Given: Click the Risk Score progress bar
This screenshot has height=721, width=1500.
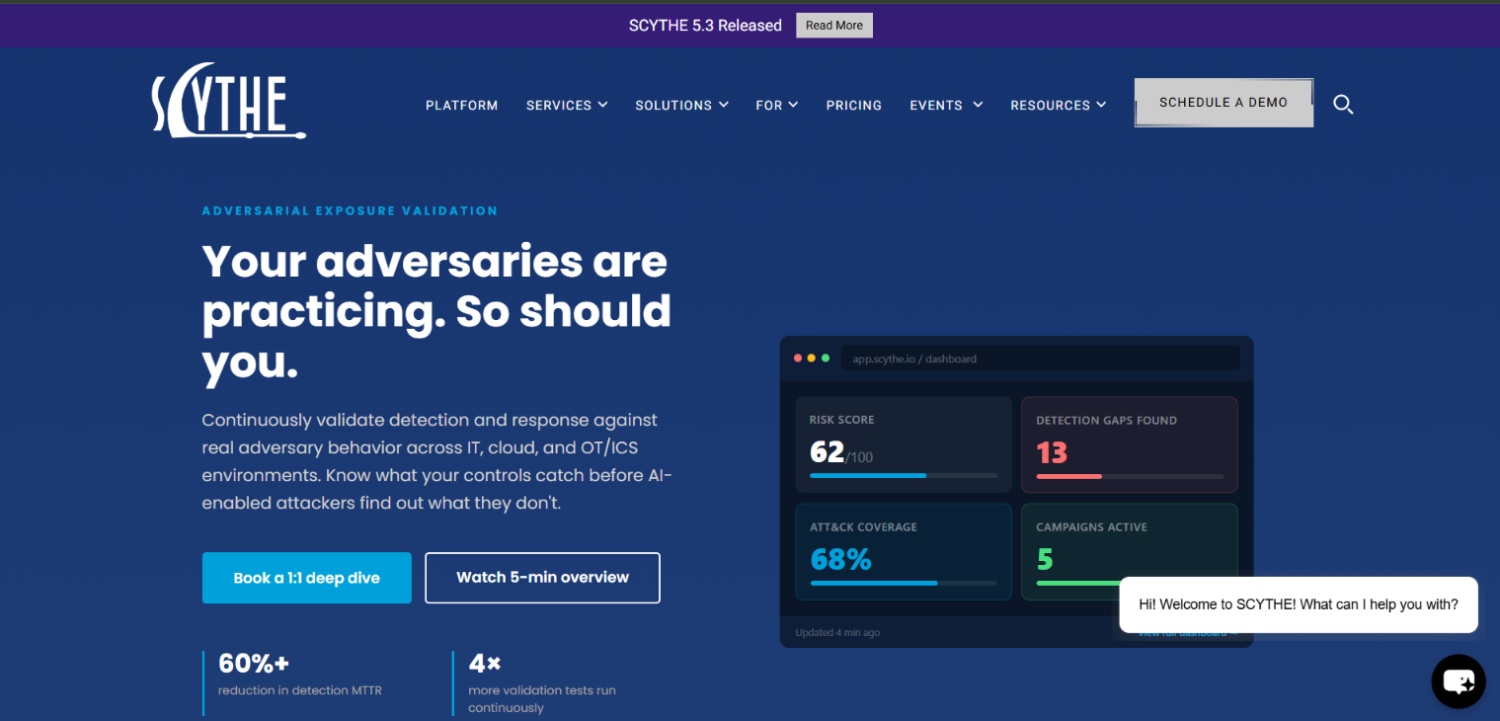Looking at the screenshot, I should coord(904,476).
